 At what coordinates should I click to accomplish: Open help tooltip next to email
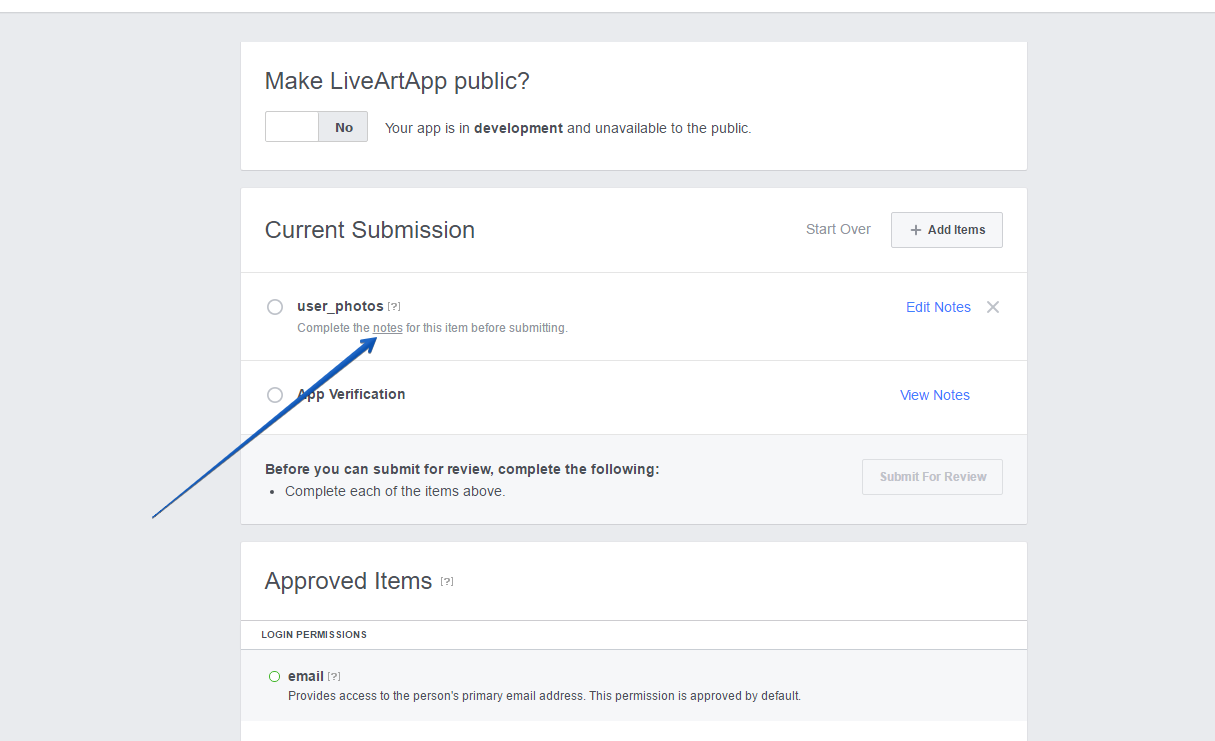pos(334,677)
